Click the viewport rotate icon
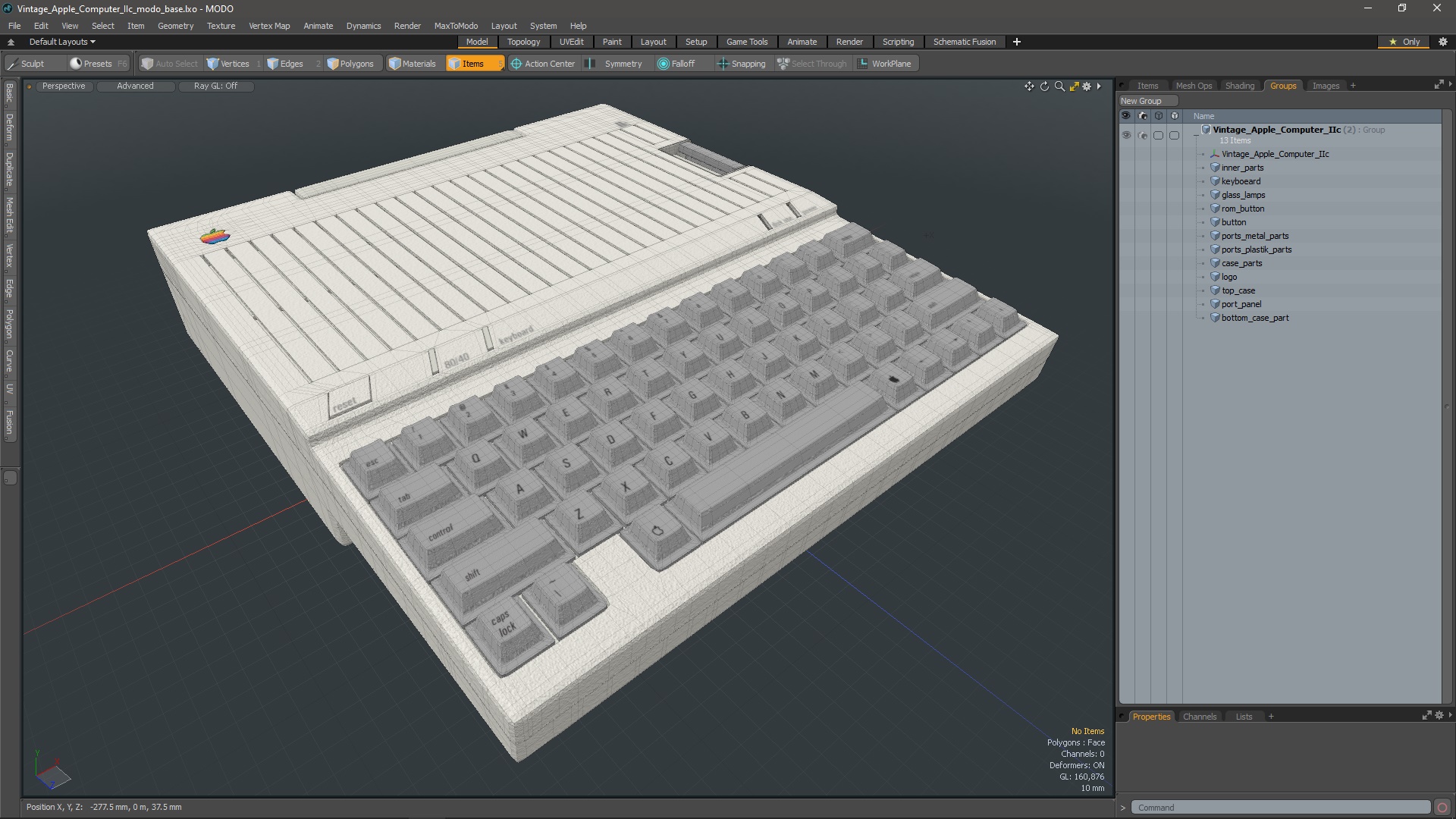 [x=1044, y=86]
